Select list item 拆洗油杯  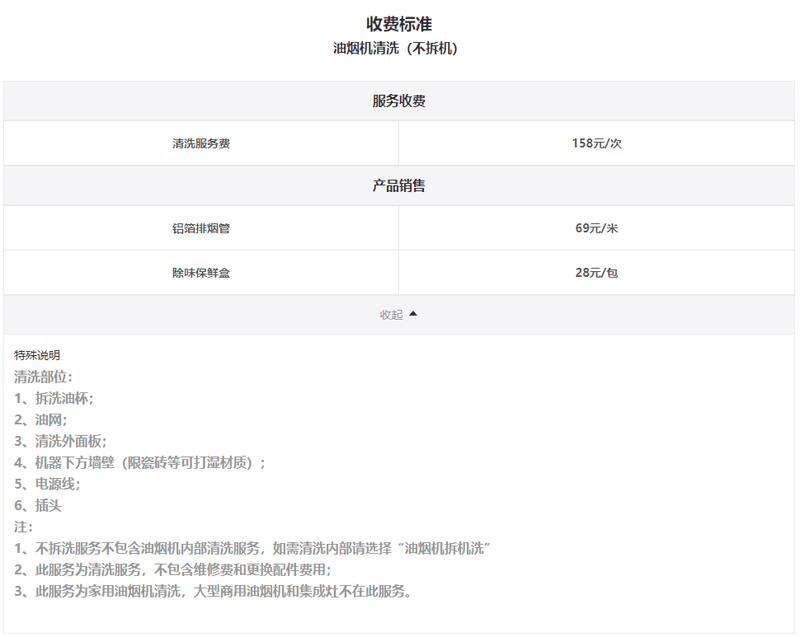point(54,398)
